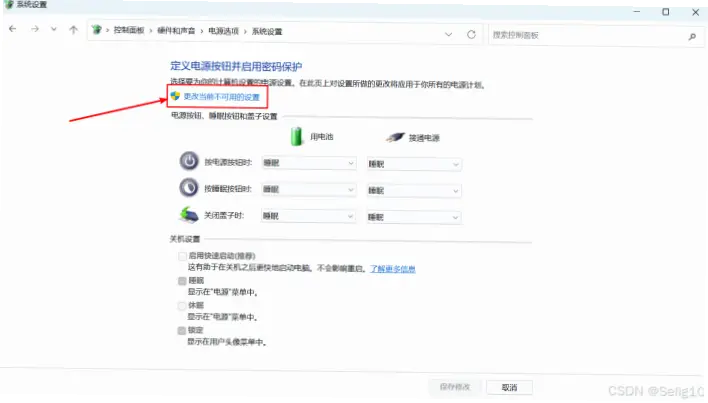Click 更改当前不可用的设置 link

tap(222, 97)
